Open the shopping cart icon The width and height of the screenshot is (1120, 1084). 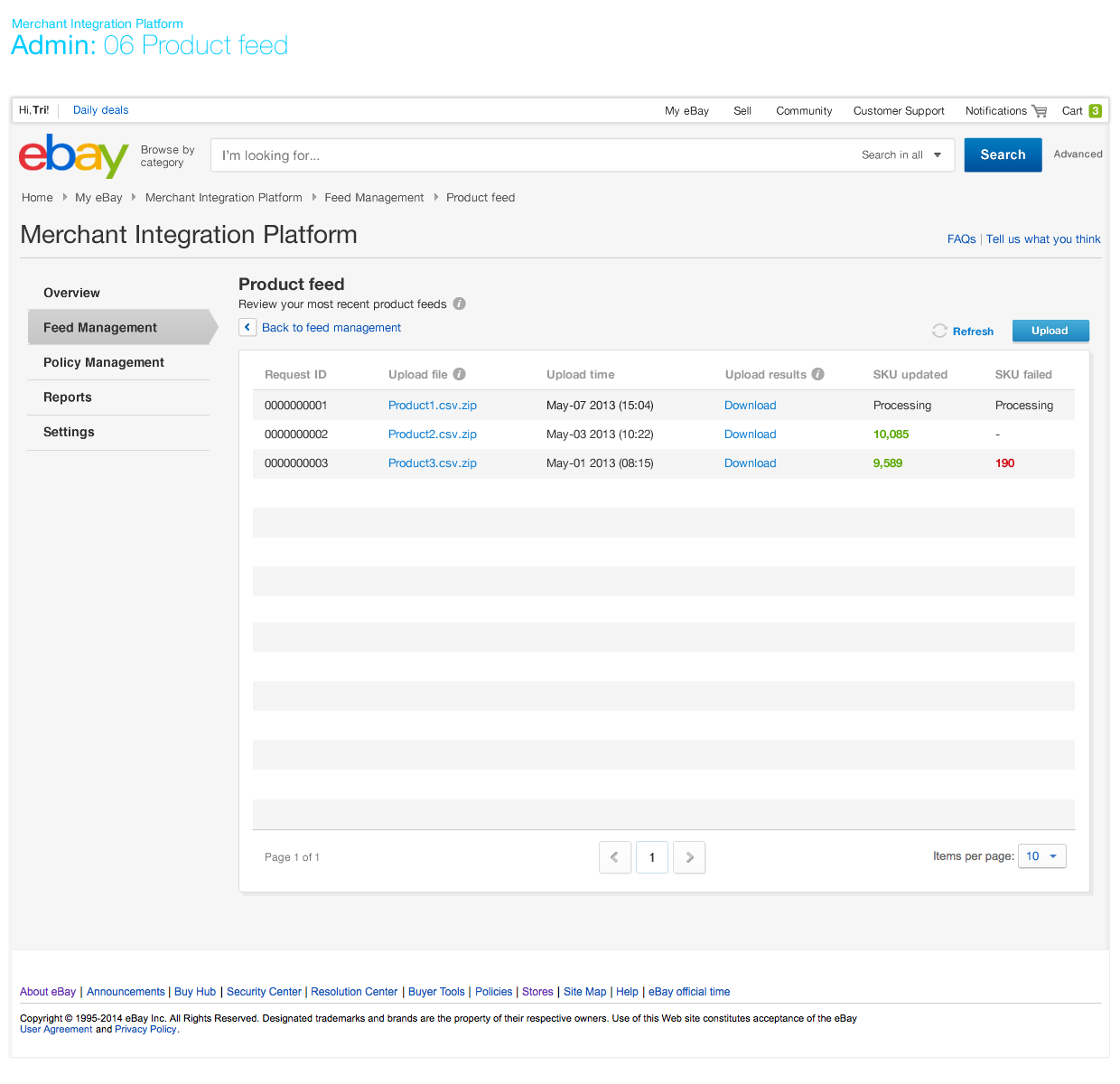1040,111
